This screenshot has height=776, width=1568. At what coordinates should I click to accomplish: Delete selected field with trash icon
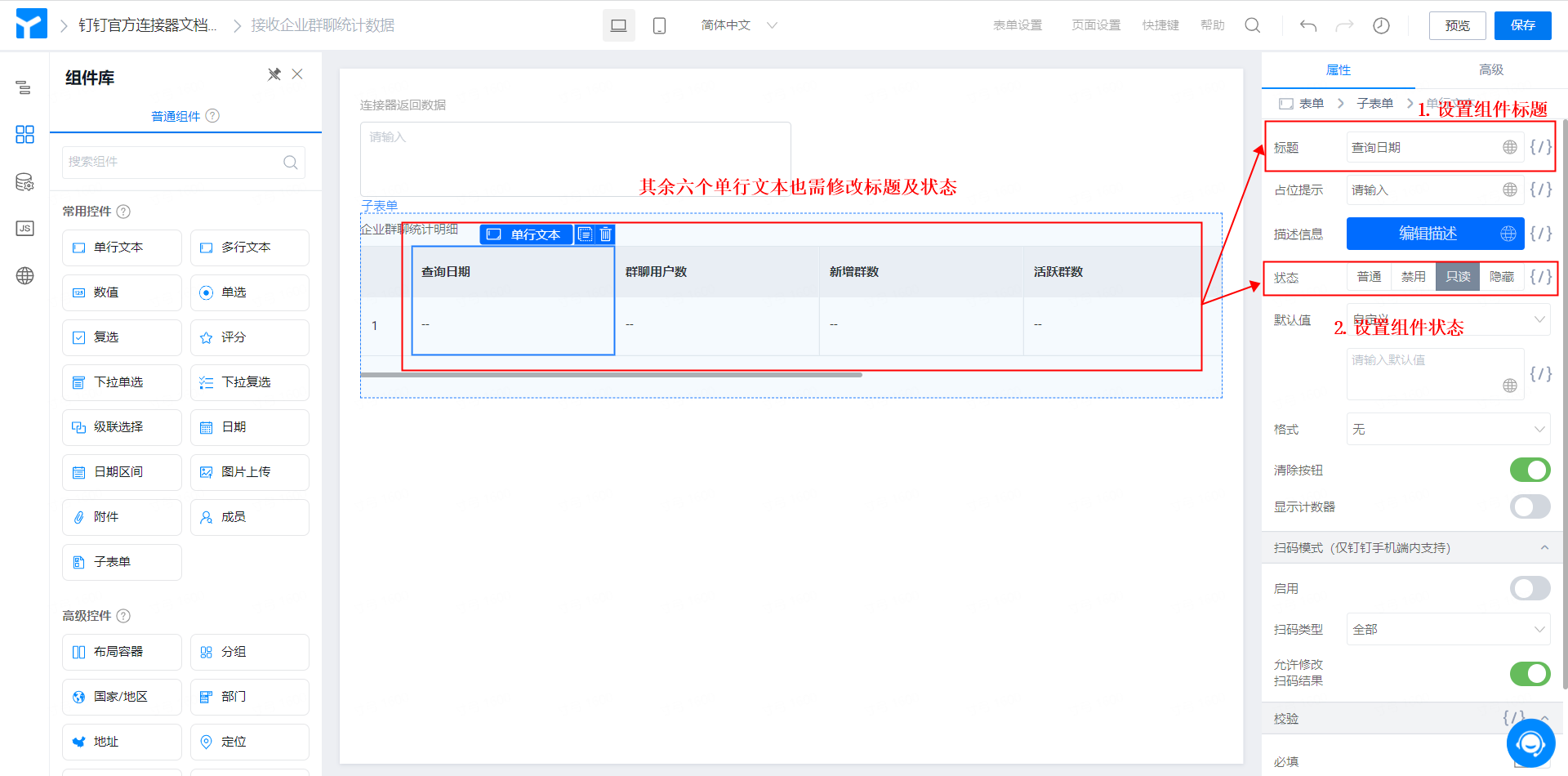(x=605, y=234)
